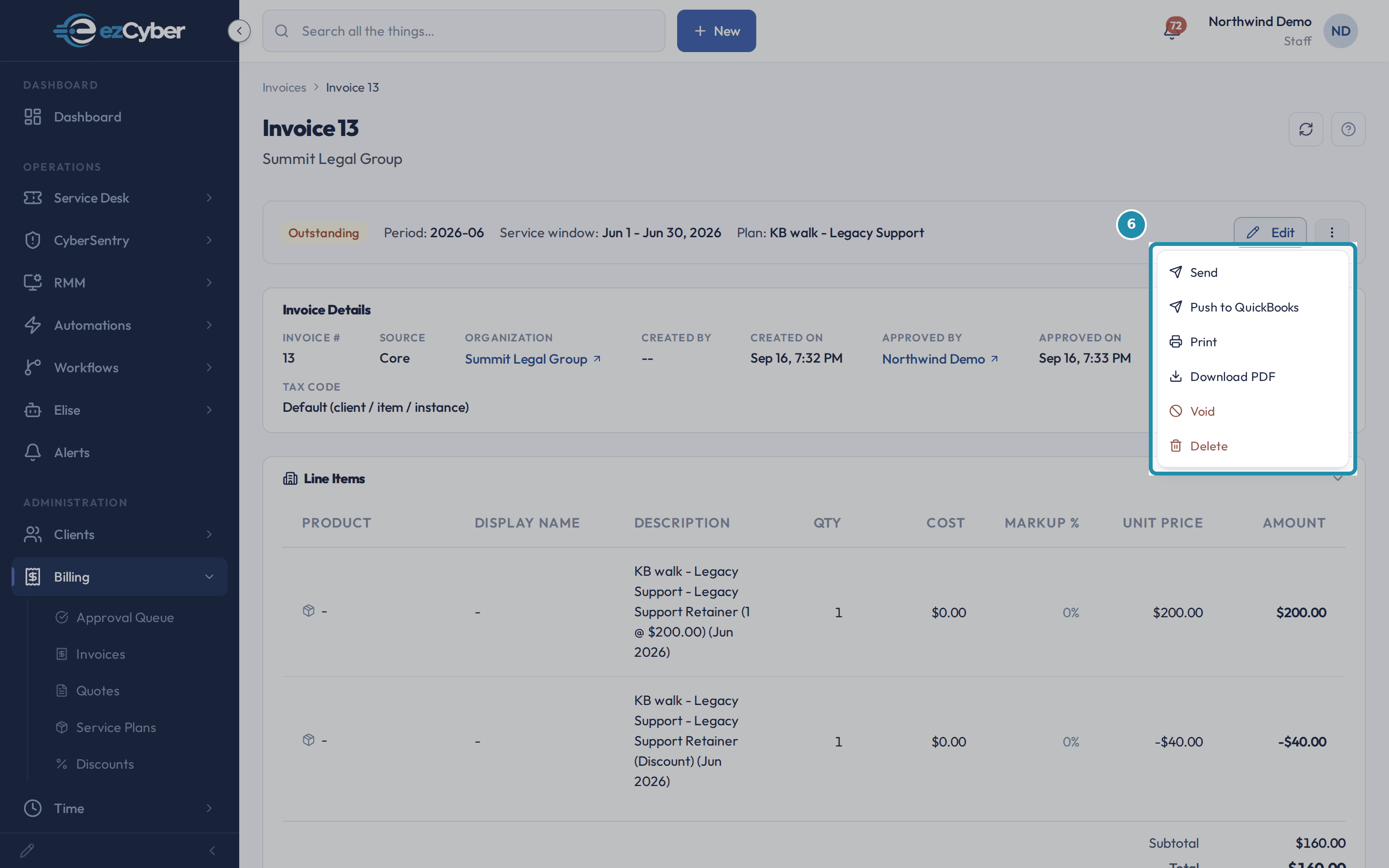The height and width of the screenshot is (868, 1389).
Task: Click the three-dot more actions button
Action: pos(1332,232)
